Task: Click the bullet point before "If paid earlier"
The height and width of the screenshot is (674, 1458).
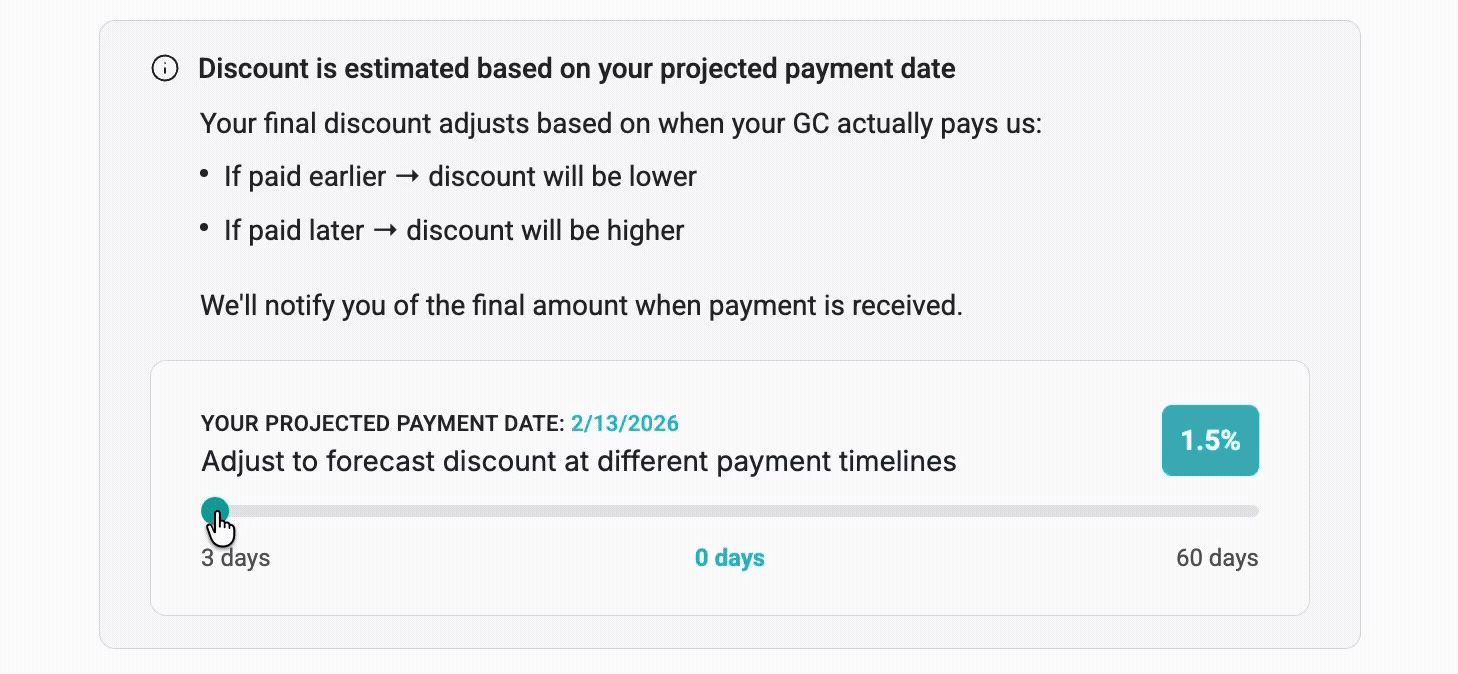Action: (x=205, y=175)
